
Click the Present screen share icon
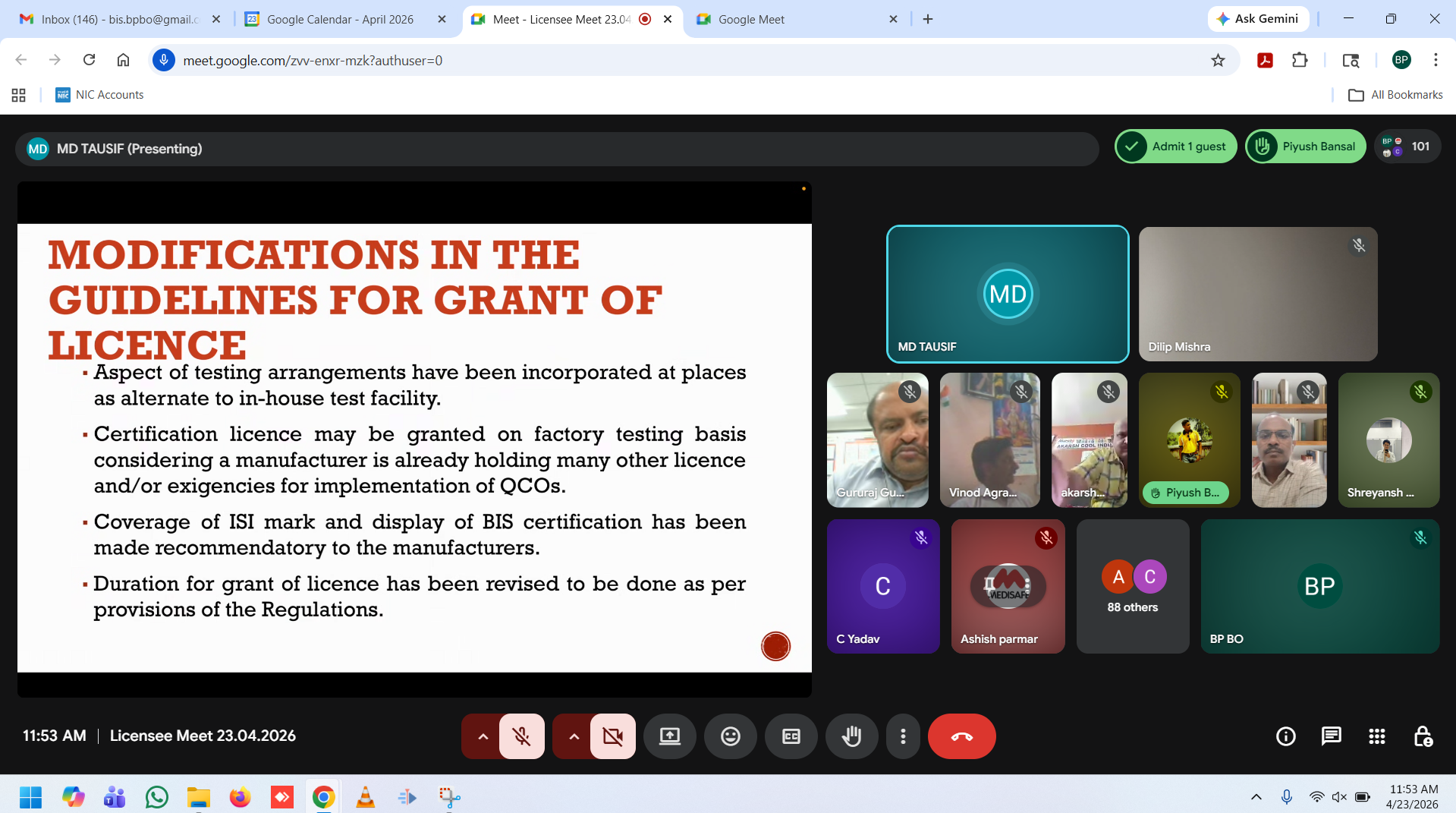tap(669, 736)
